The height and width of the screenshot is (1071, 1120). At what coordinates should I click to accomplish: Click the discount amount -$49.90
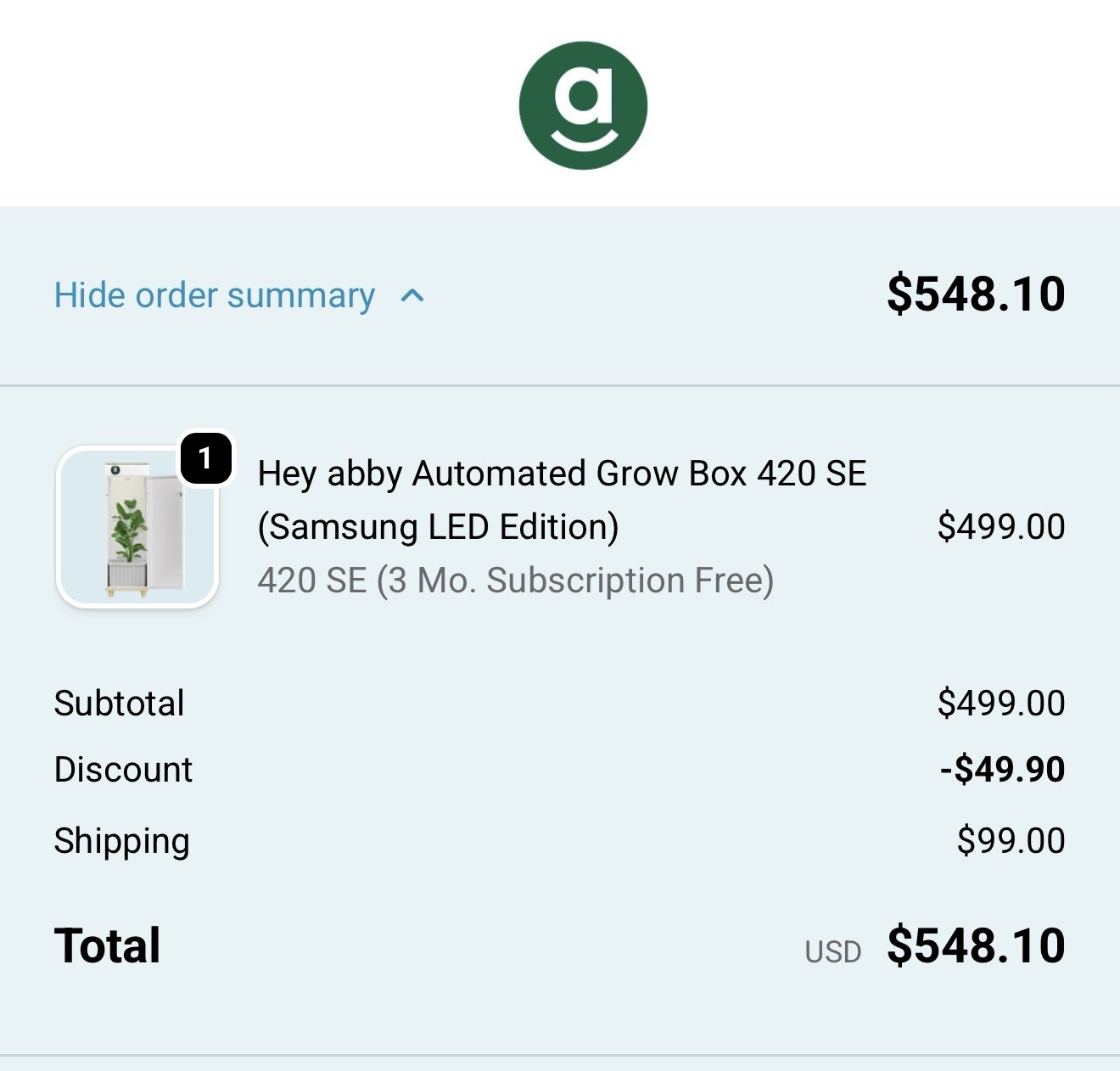click(1002, 769)
